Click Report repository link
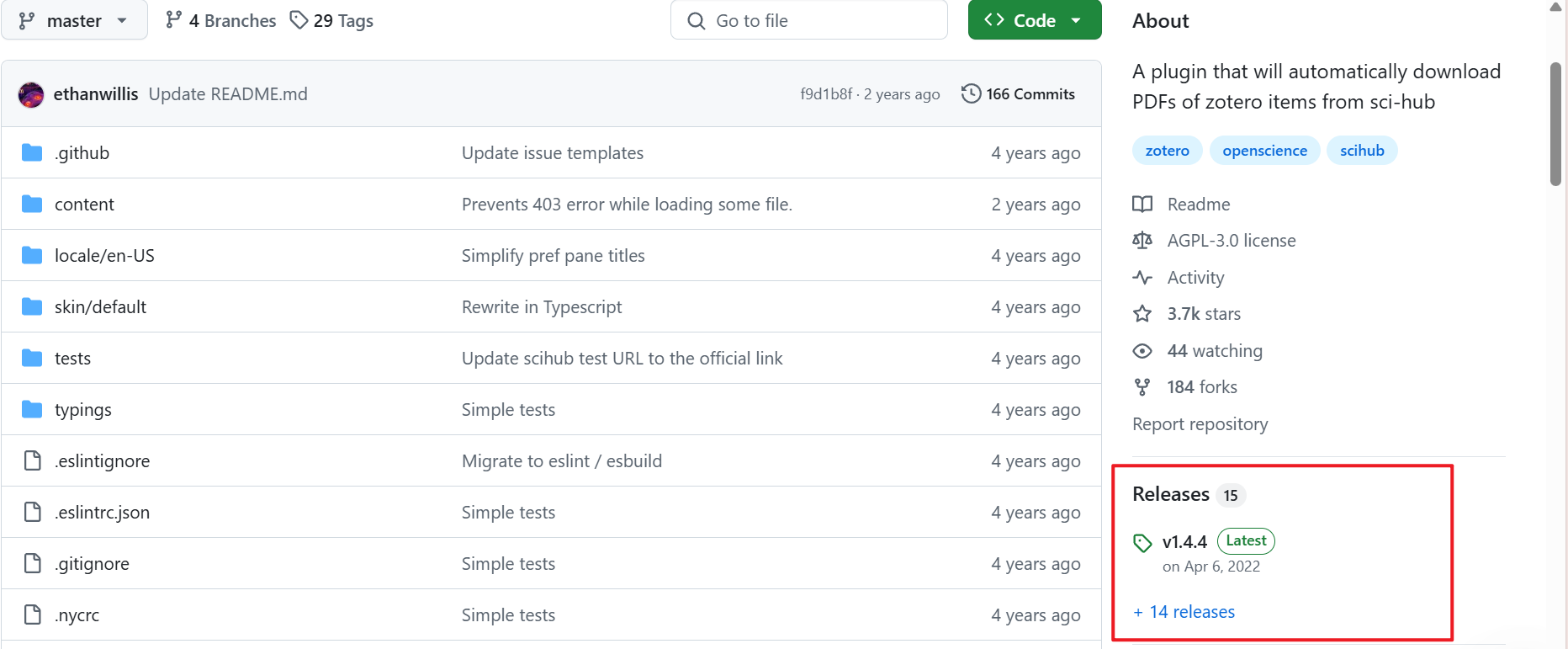The width and height of the screenshot is (1568, 649). (x=1200, y=424)
